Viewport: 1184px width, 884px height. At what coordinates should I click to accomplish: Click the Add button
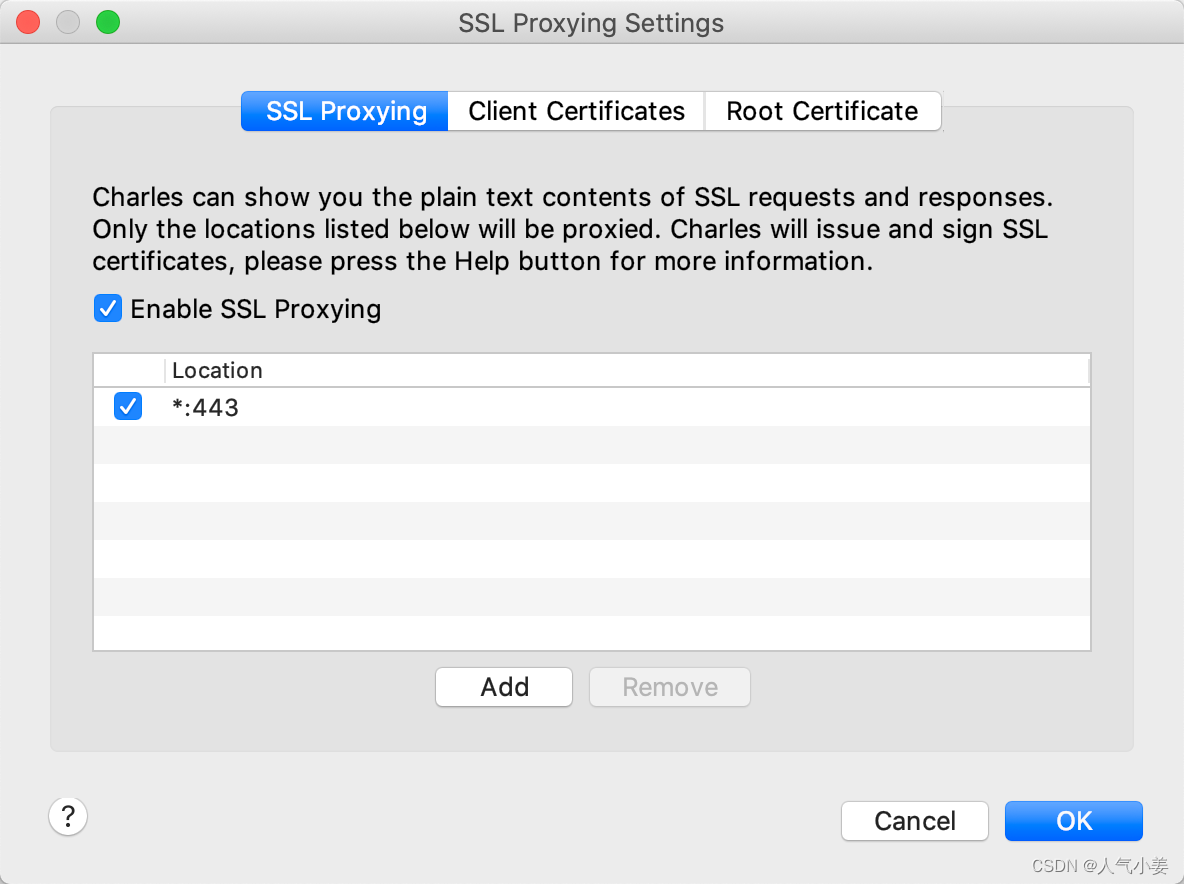coord(504,687)
